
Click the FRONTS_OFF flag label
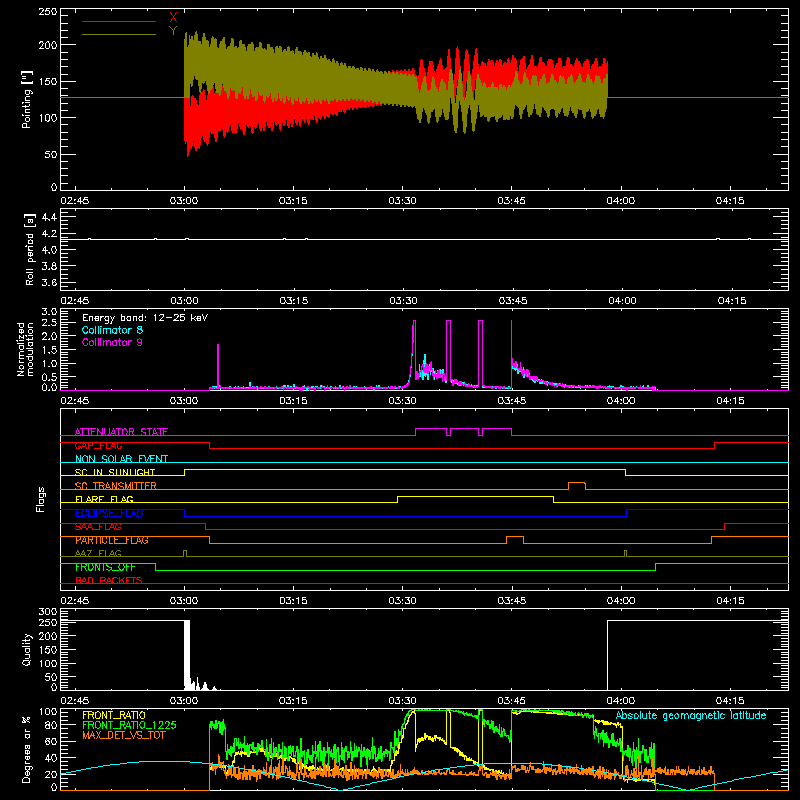pyautogui.click(x=105, y=567)
